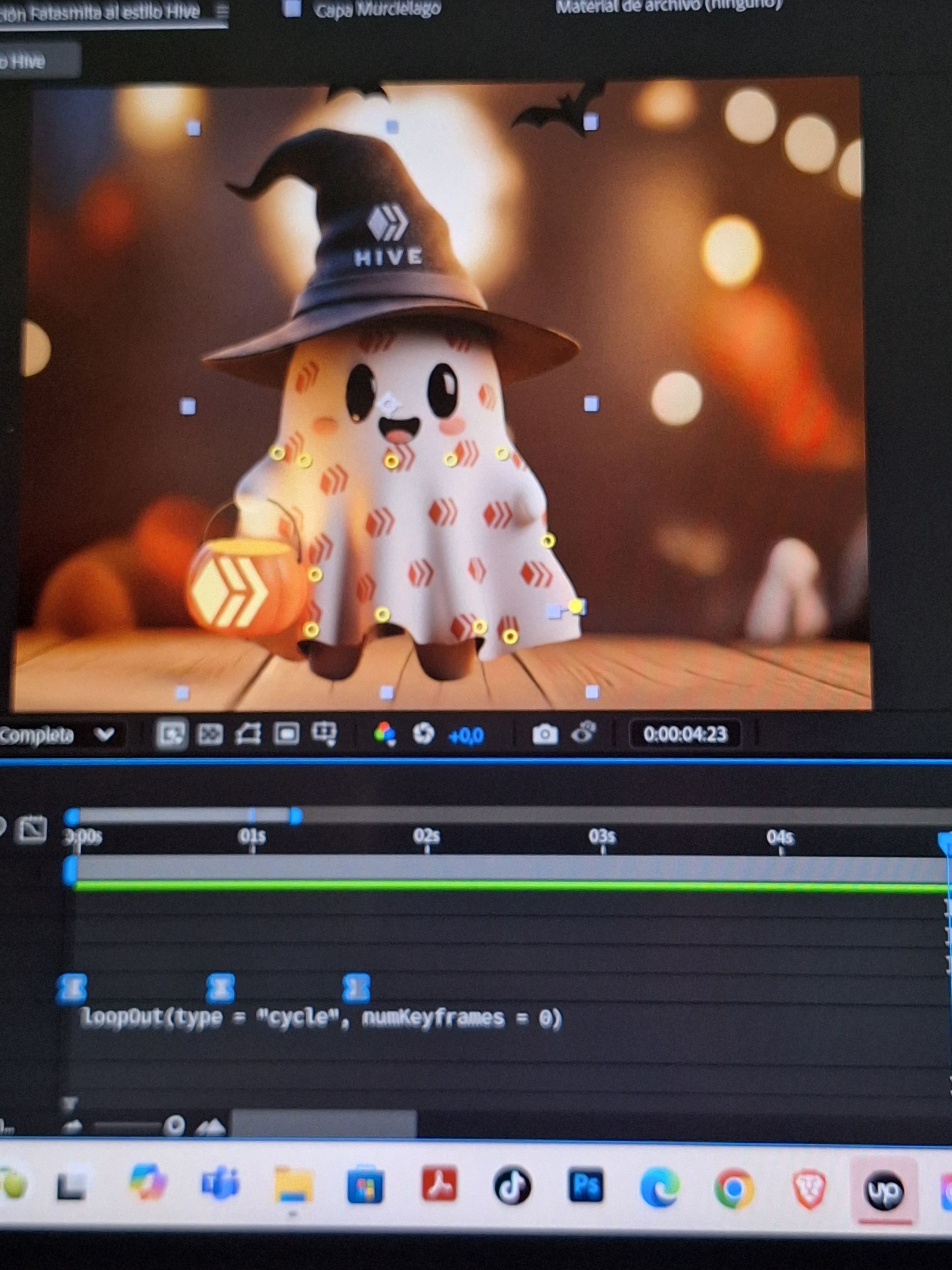This screenshot has height=1270, width=952.
Task: Toggle the transparency grid button
Action: pyautogui.click(x=210, y=734)
